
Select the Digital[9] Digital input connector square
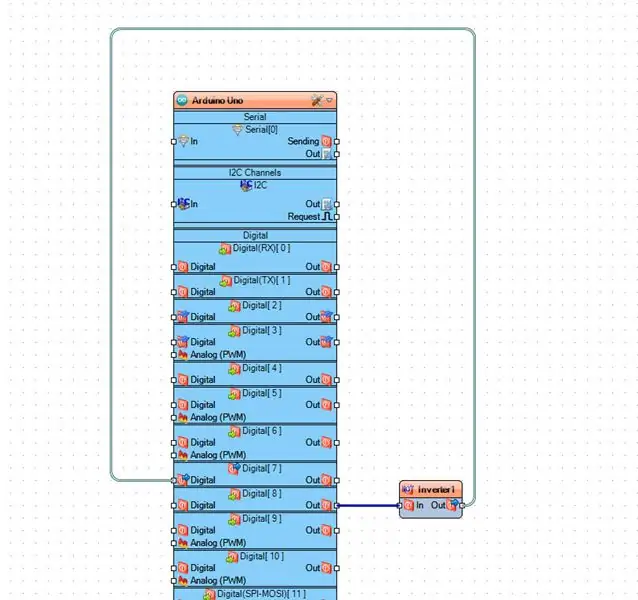(x=174, y=530)
